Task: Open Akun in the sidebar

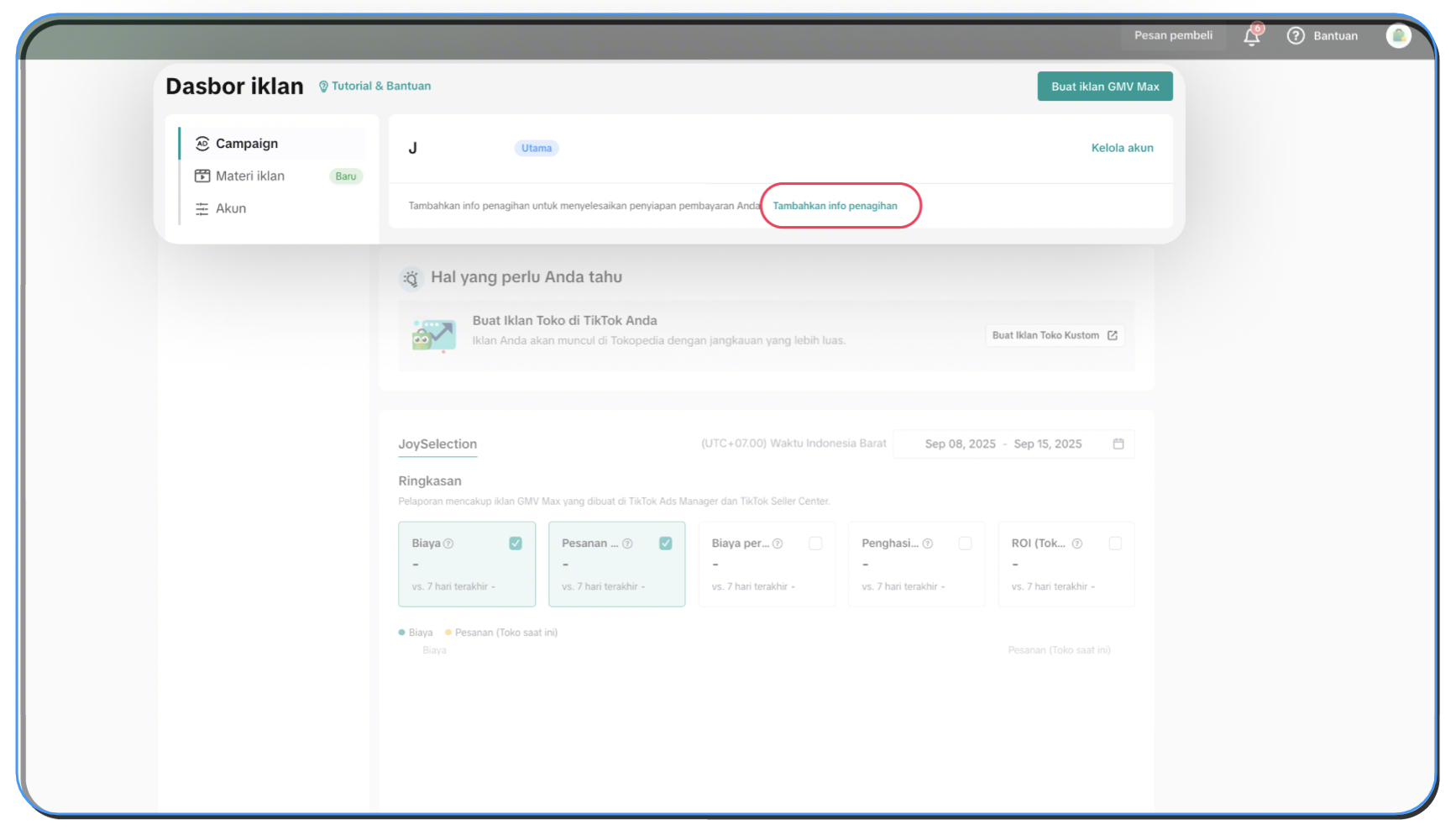Action: point(230,209)
